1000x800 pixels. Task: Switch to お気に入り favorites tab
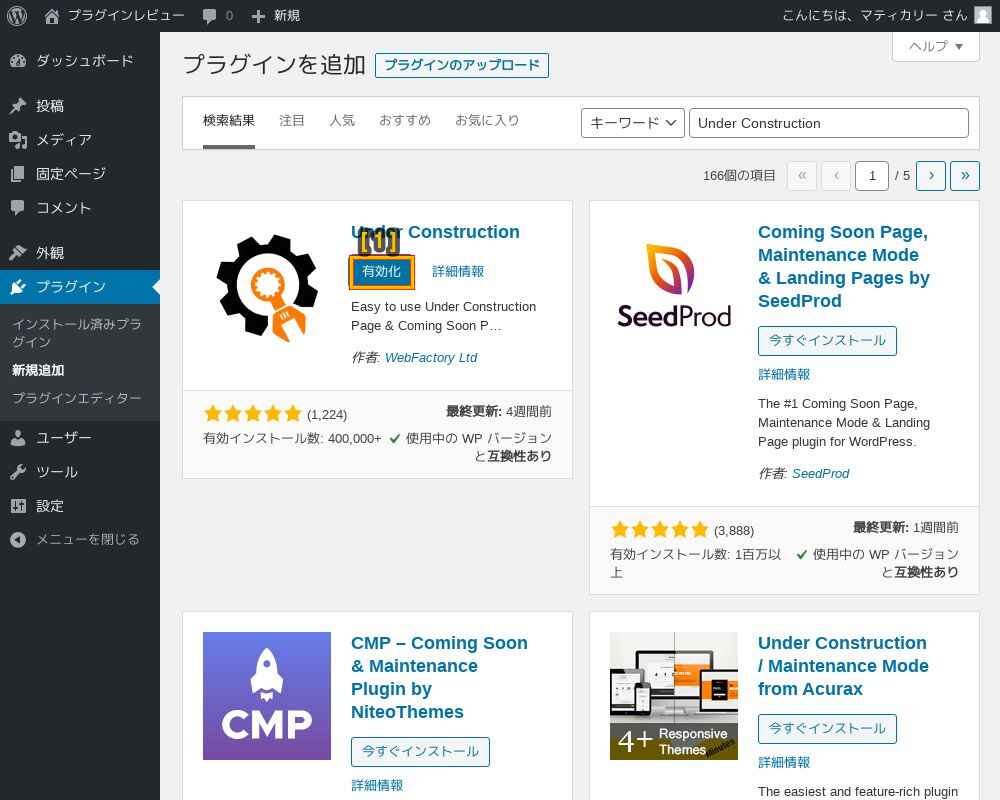pyautogui.click(x=487, y=121)
